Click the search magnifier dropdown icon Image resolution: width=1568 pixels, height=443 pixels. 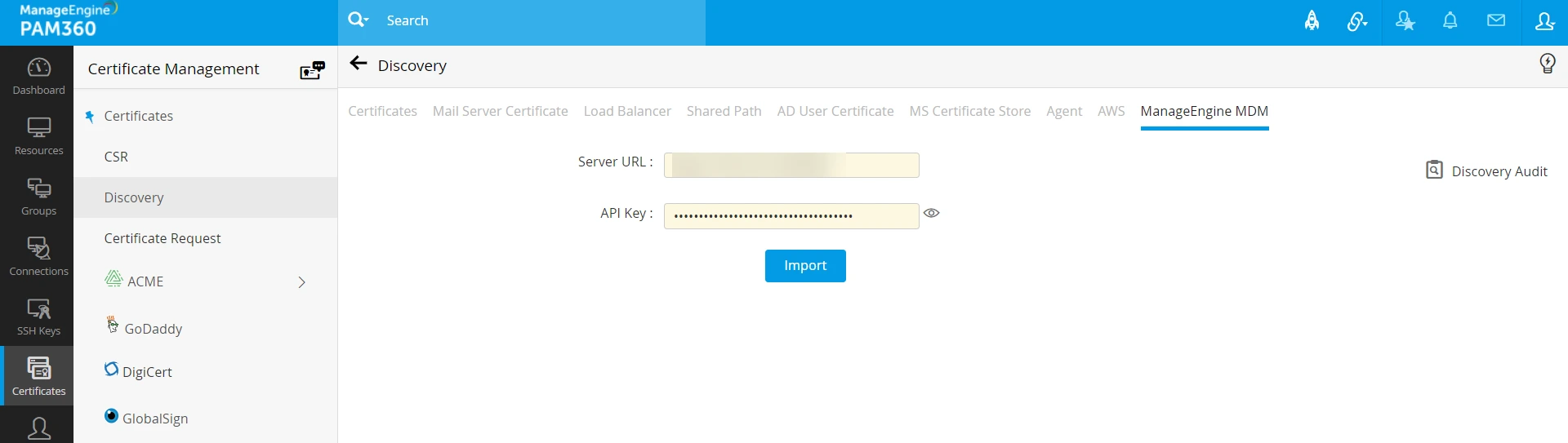[x=358, y=20]
